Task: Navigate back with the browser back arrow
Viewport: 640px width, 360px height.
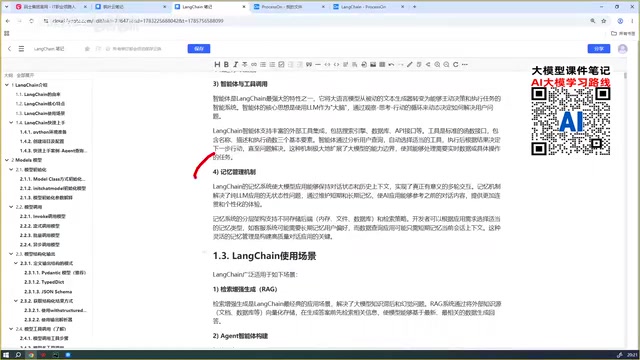Action: click(x=8, y=21)
